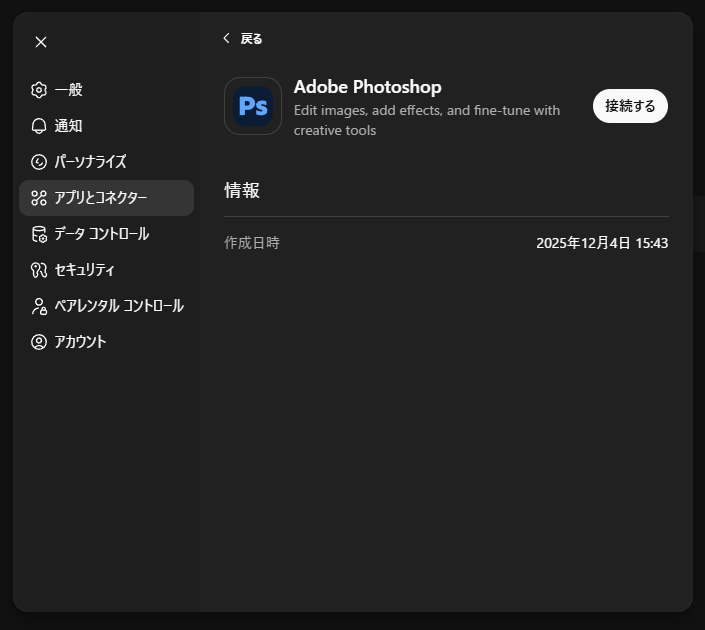The height and width of the screenshot is (630, 705).
Task: Click the 接続する connect button
Action: coord(630,106)
